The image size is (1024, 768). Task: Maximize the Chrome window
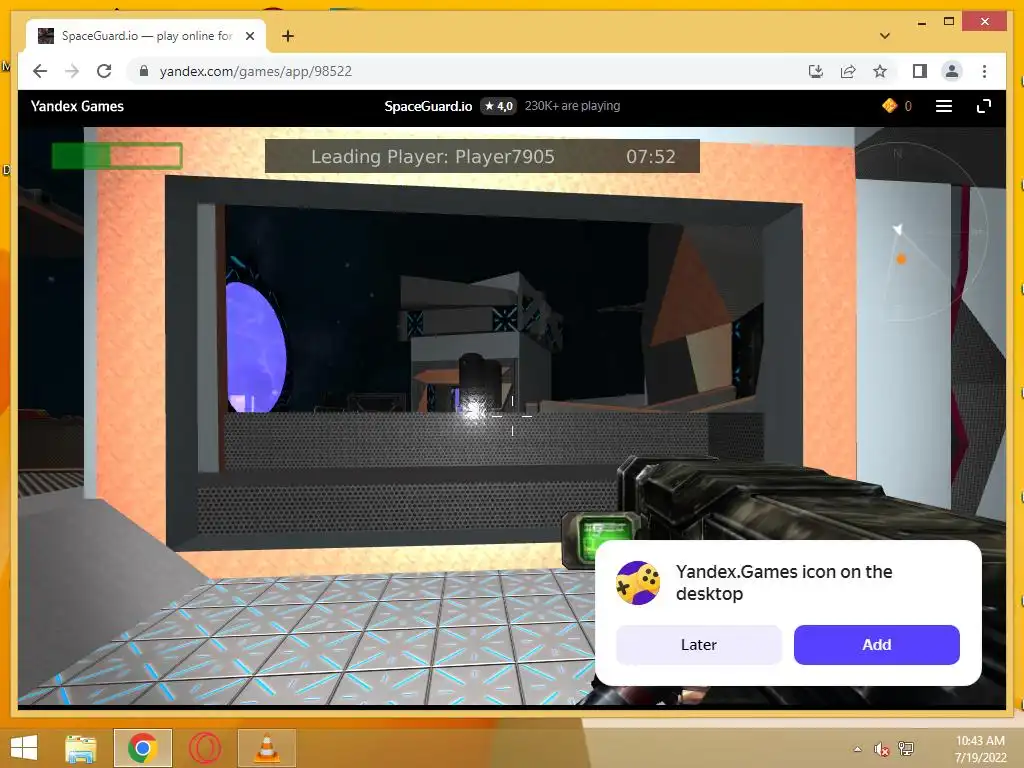[x=949, y=22]
